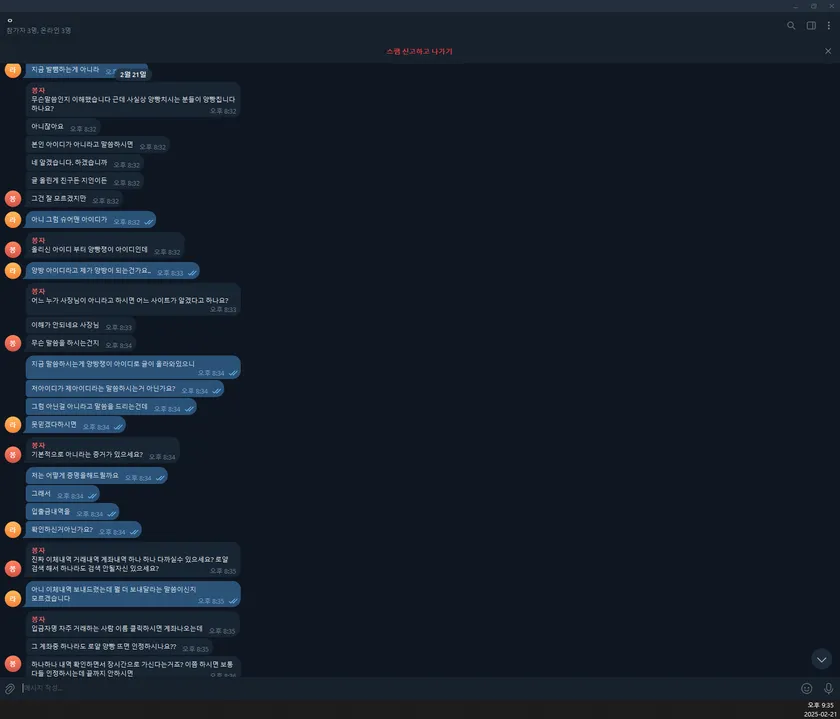Jump to latest messages with down chevron
840x719 pixels.
coord(822,660)
